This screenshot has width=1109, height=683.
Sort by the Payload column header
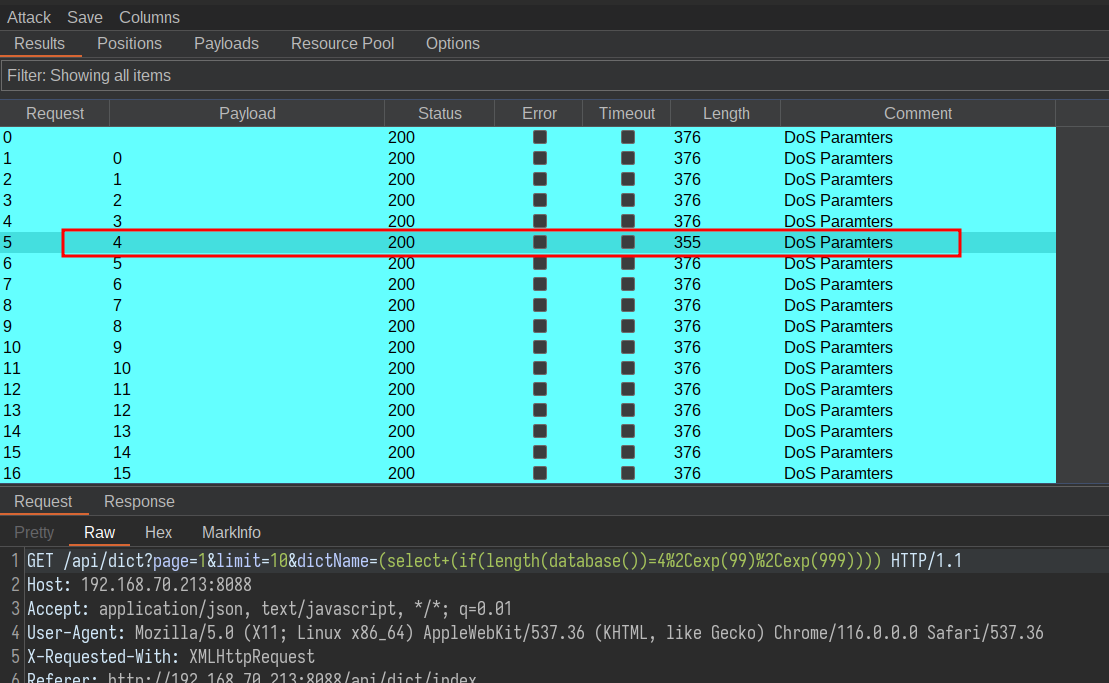pyautogui.click(x=247, y=114)
